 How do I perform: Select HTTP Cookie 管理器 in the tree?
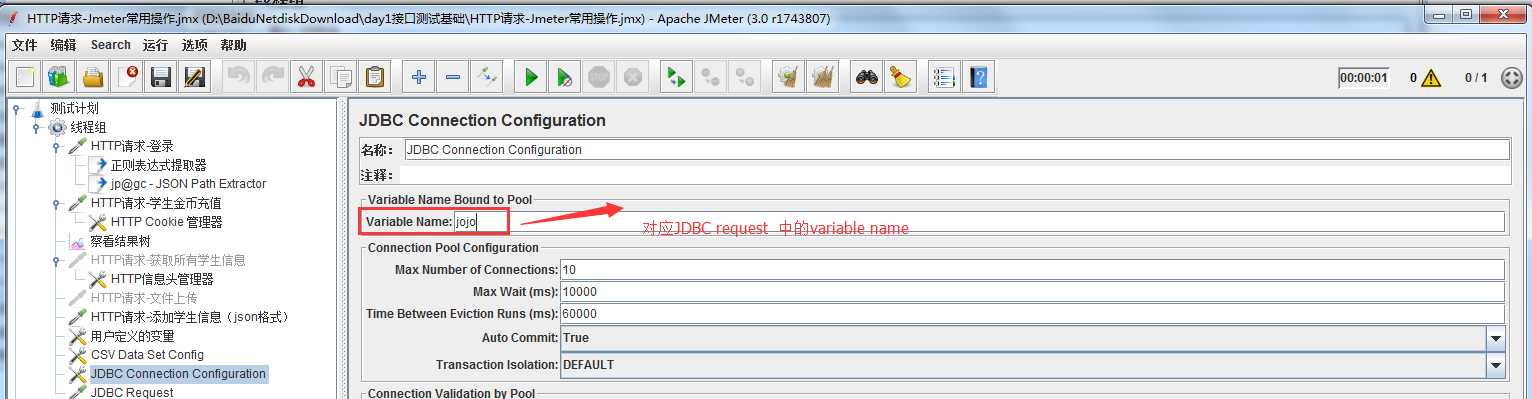(x=166, y=222)
